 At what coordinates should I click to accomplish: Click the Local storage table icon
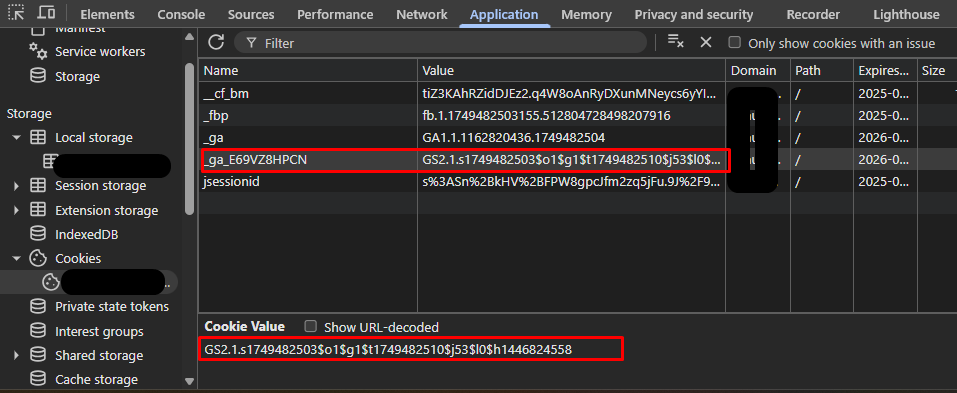click(x=38, y=137)
